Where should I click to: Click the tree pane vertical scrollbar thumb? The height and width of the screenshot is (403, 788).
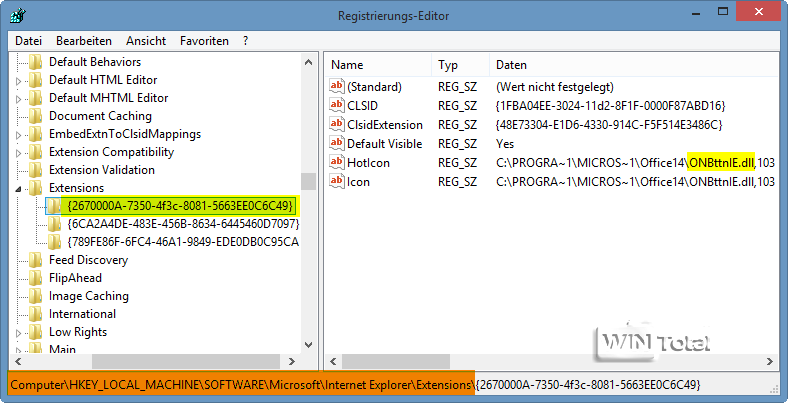coord(309,181)
